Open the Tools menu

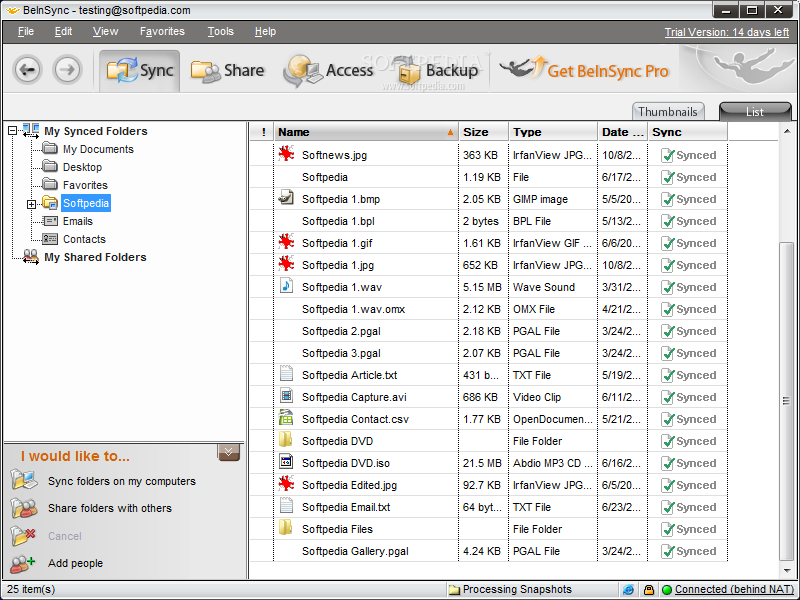[x=220, y=31]
